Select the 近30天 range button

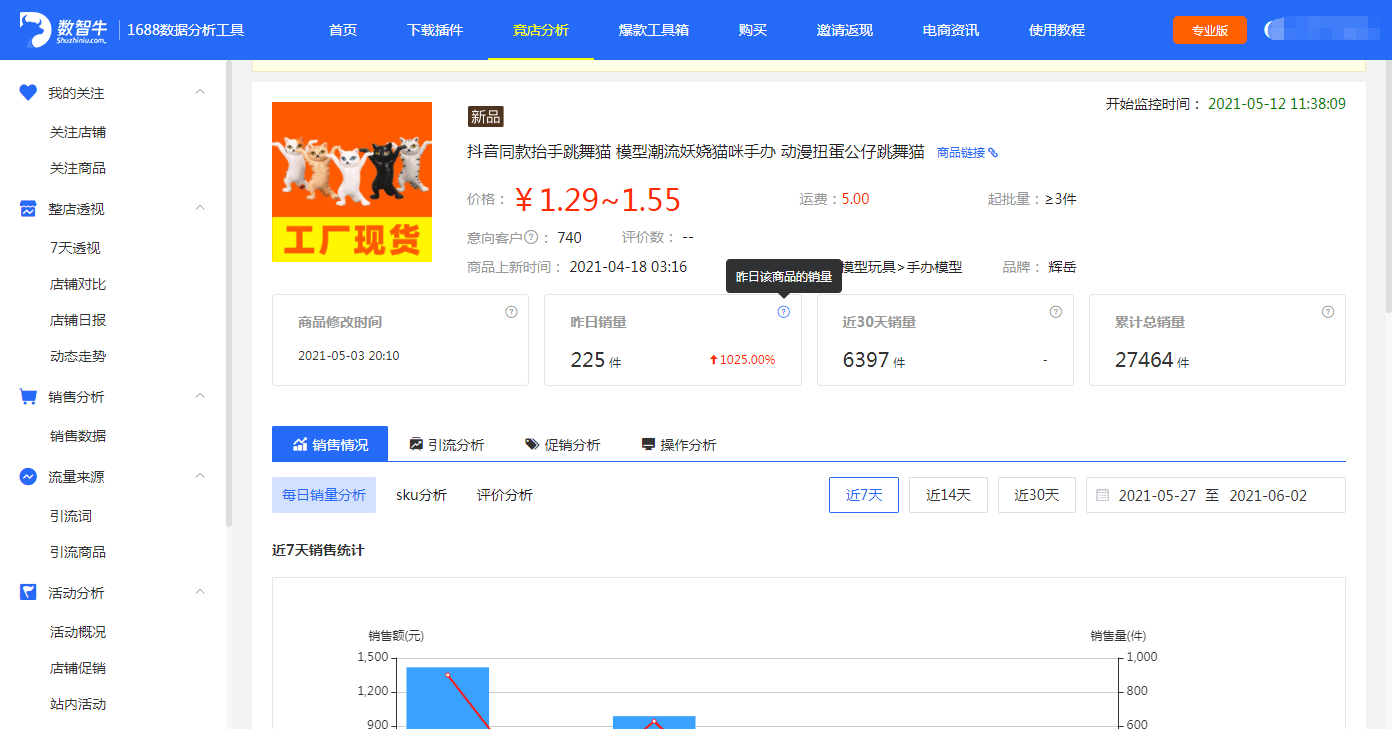pos(1037,495)
